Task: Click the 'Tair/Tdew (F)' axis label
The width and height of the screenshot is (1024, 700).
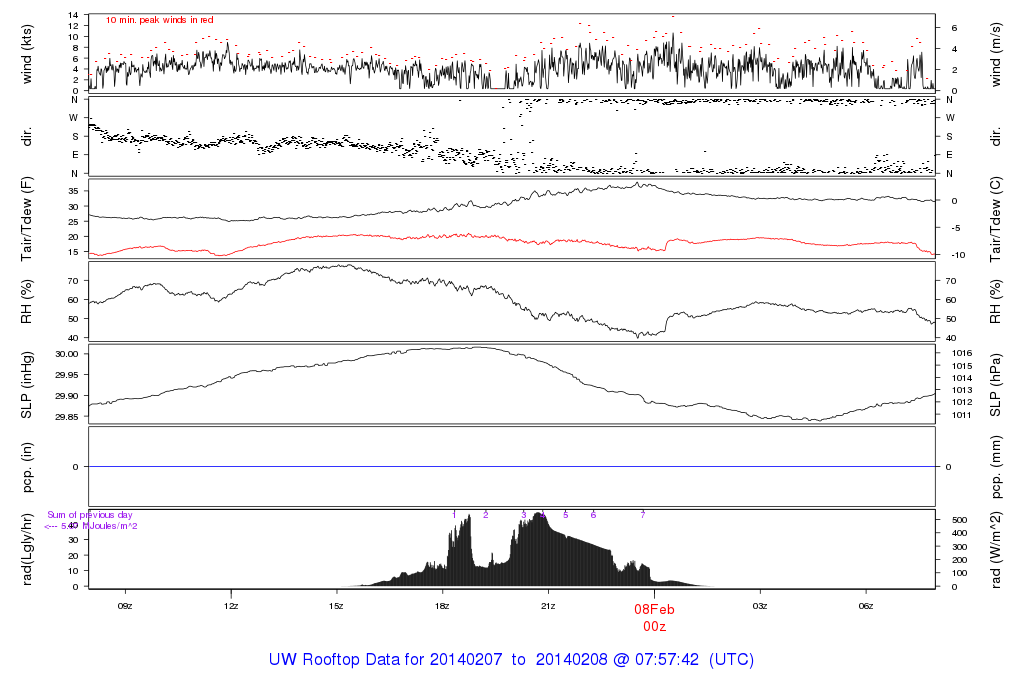Action: [x=27, y=219]
